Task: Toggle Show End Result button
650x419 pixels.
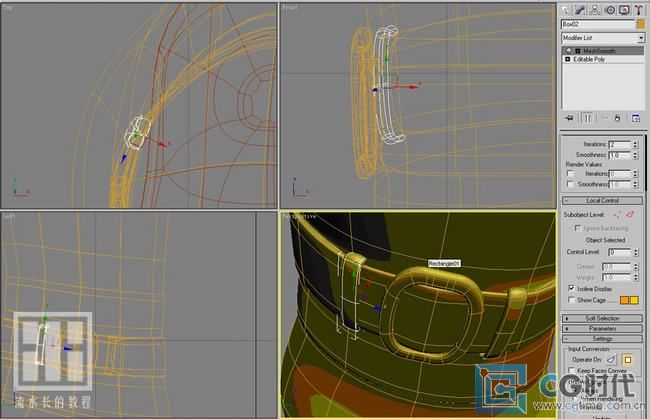Action: [587, 117]
